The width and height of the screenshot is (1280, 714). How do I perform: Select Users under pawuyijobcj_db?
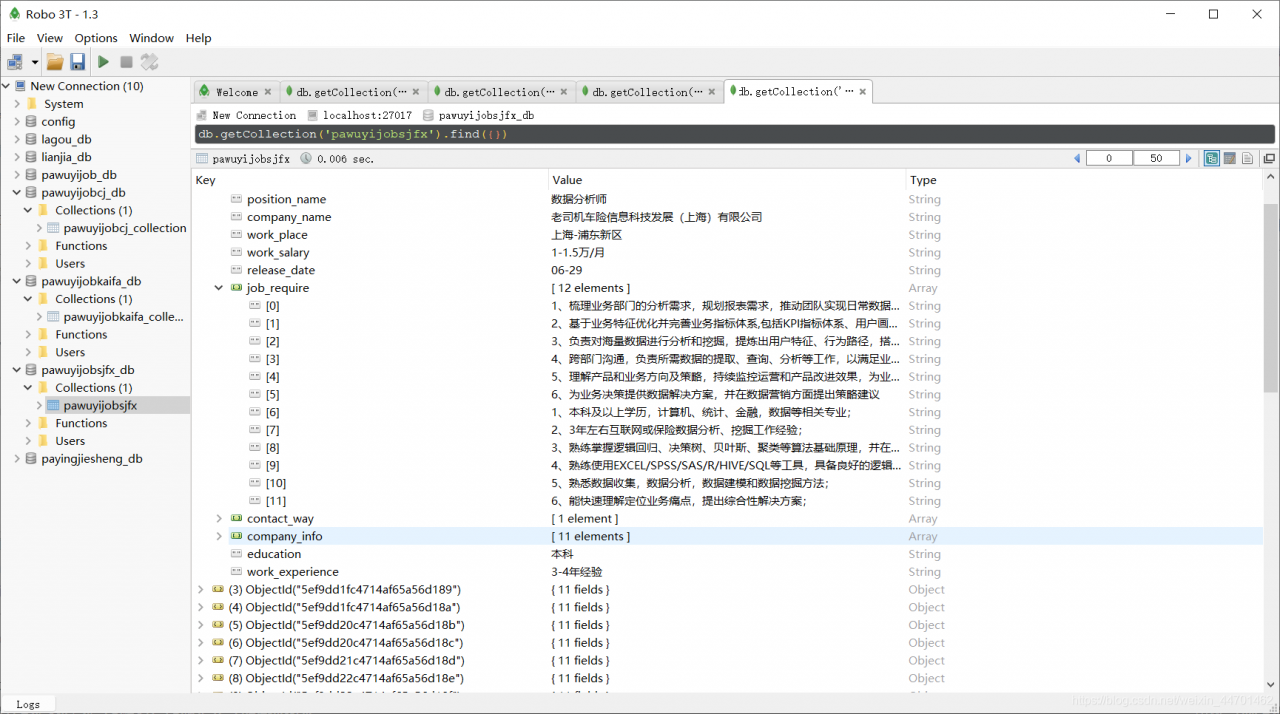[70, 264]
